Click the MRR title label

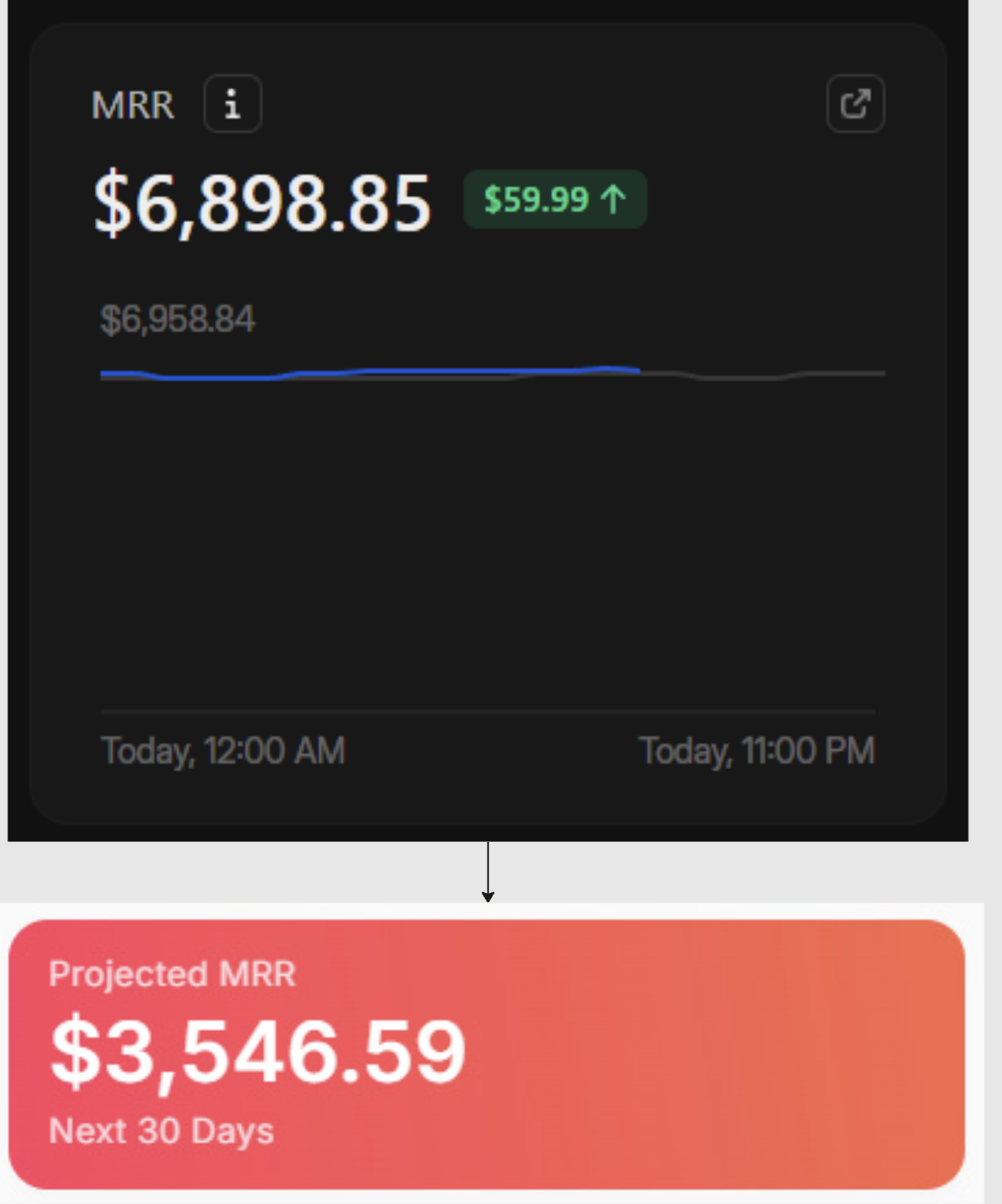tap(133, 106)
